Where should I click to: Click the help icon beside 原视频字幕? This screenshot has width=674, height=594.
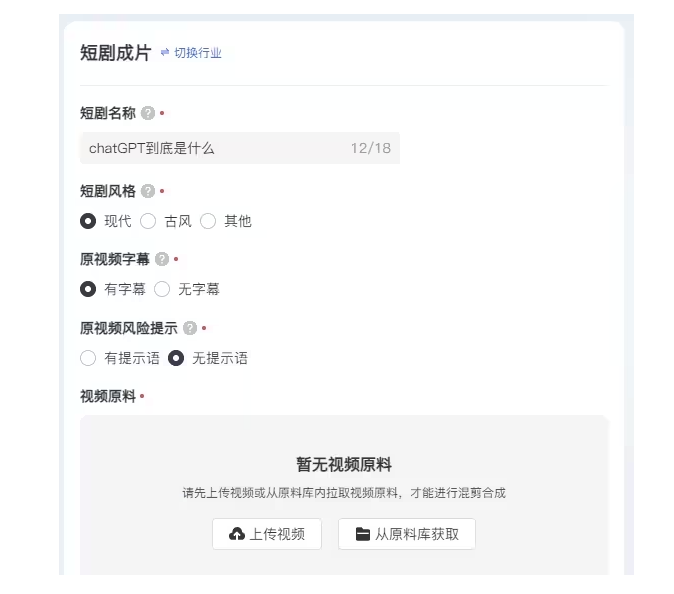[x=162, y=259]
